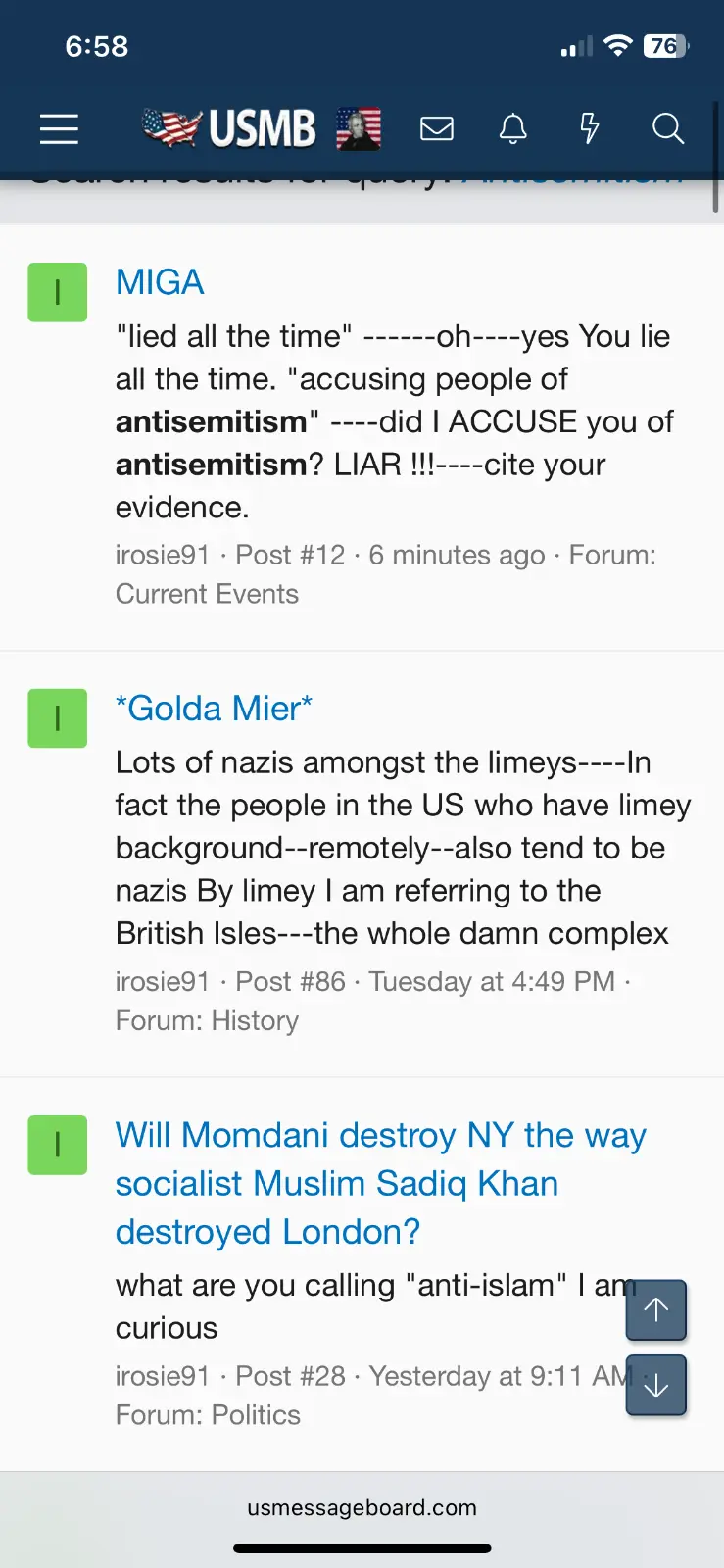Tap the limeys post snippet text
The image size is (724, 1568).
pos(402,848)
